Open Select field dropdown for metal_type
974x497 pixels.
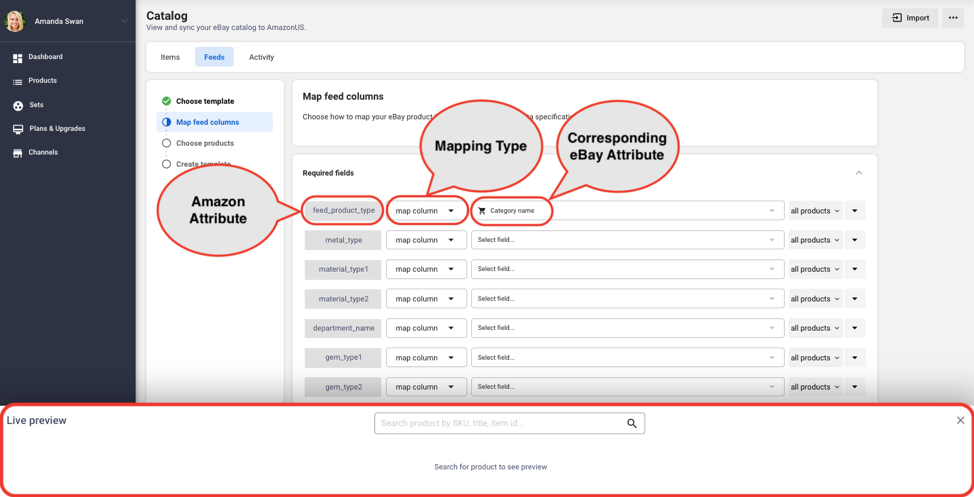click(x=627, y=240)
